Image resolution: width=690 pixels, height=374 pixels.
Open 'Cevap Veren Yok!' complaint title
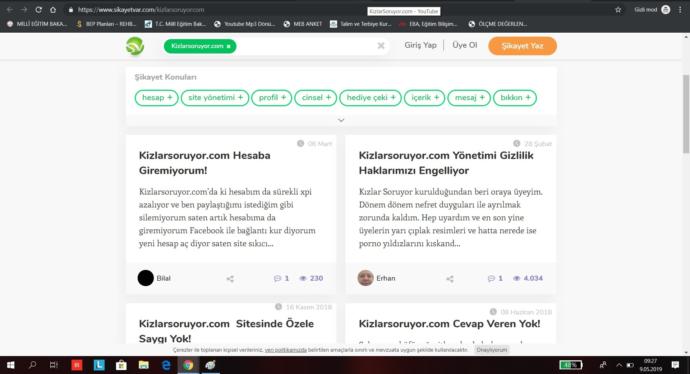point(449,324)
